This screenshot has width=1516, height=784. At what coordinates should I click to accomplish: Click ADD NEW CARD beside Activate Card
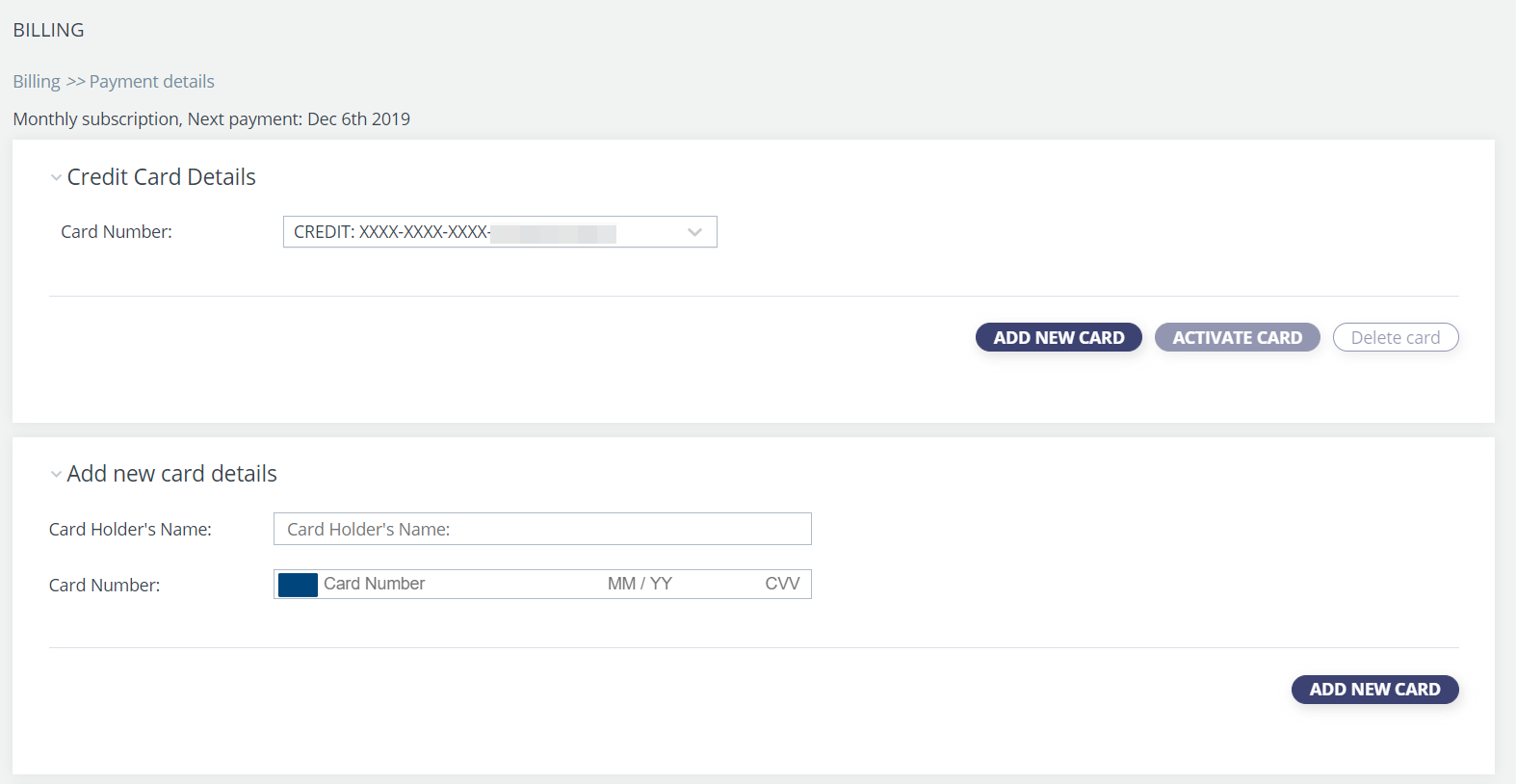click(x=1059, y=337)
